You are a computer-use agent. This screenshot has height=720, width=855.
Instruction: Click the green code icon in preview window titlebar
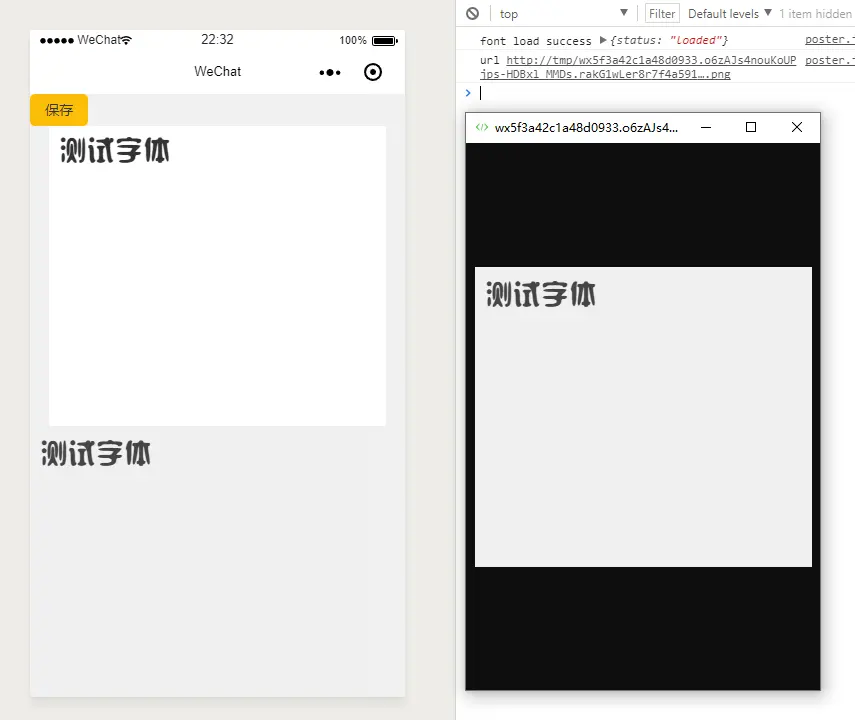481,127
